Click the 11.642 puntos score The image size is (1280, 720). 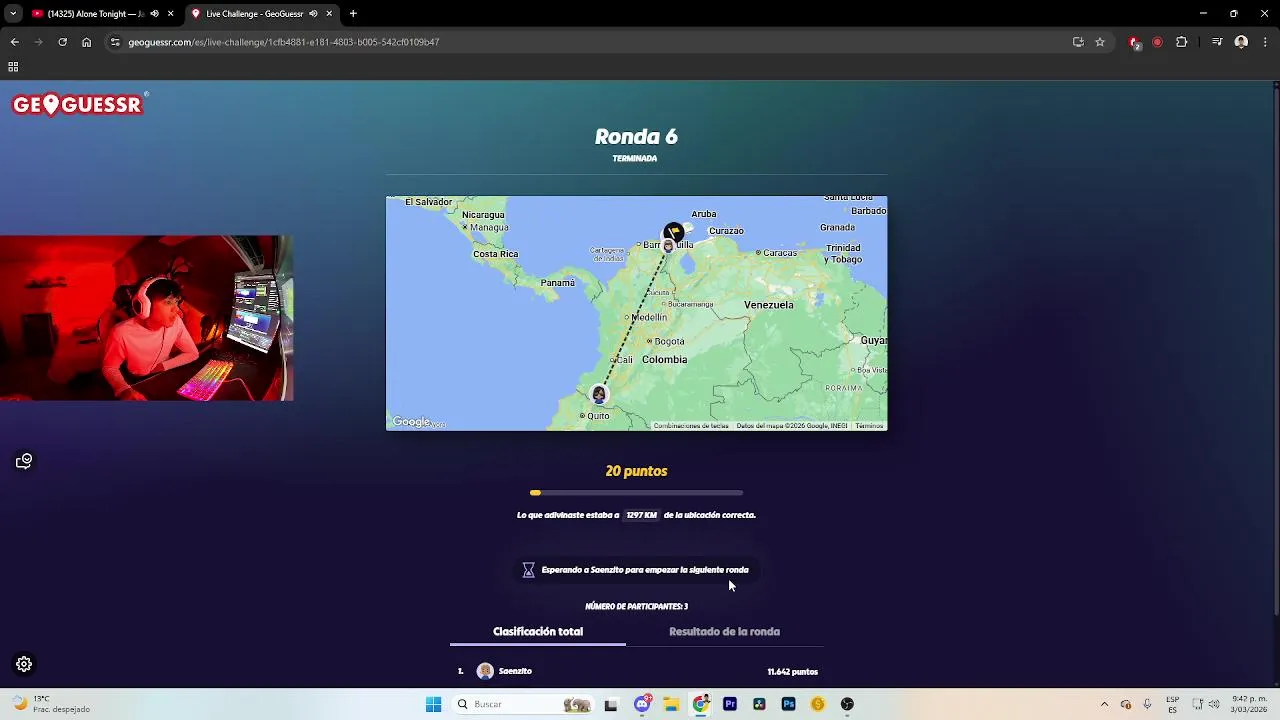(792, 672)
